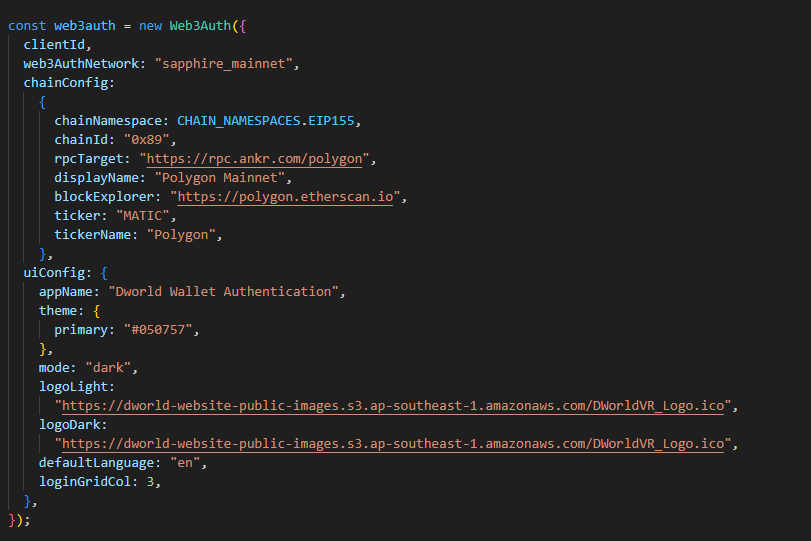
Task: Click the ticker value "MATIC"
Action: pyautogui.click(x=143, y=216)
